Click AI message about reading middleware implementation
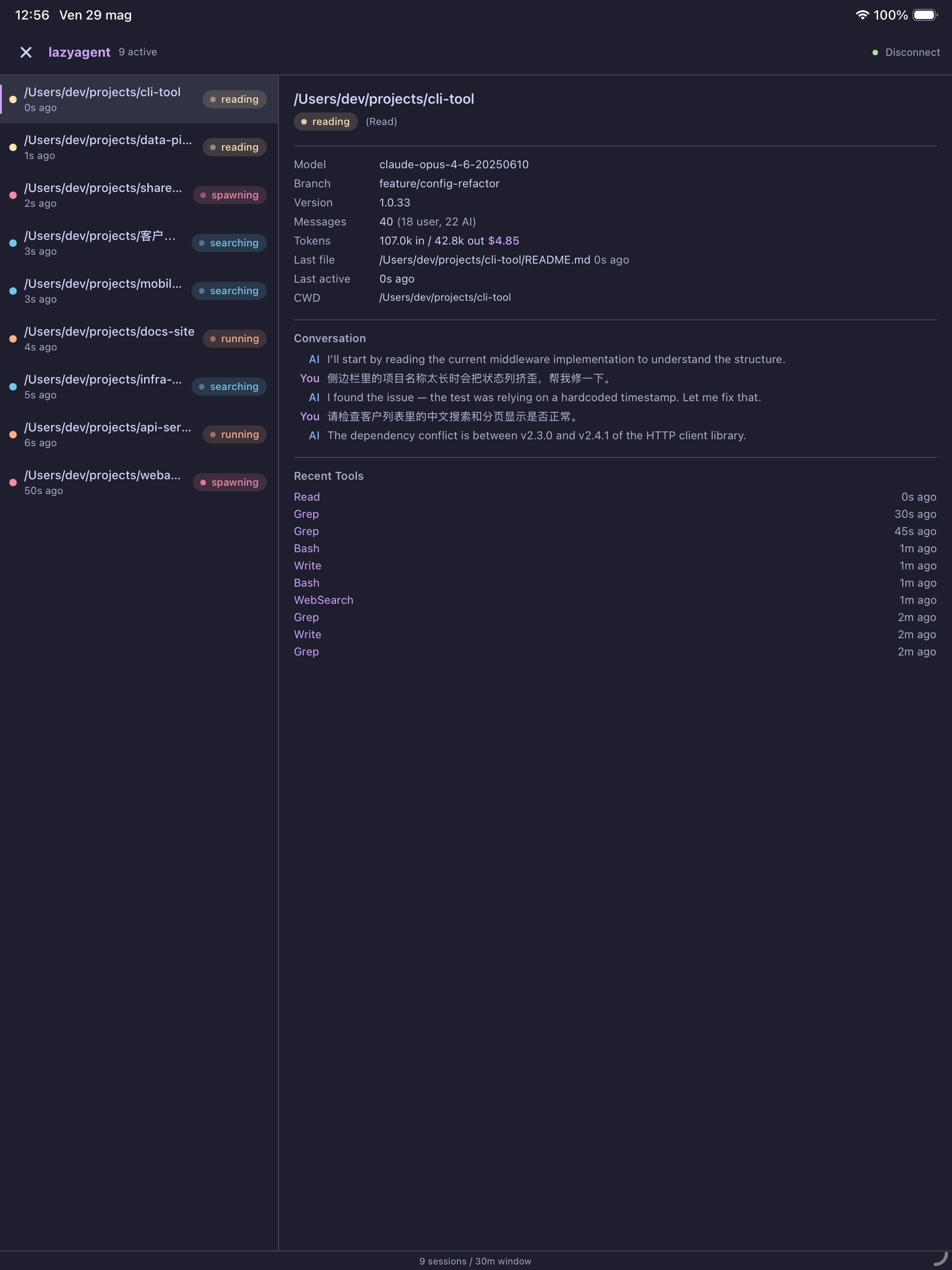Image resolution: width=952 pixels, height=1270 pixels. tap(556, 359)
